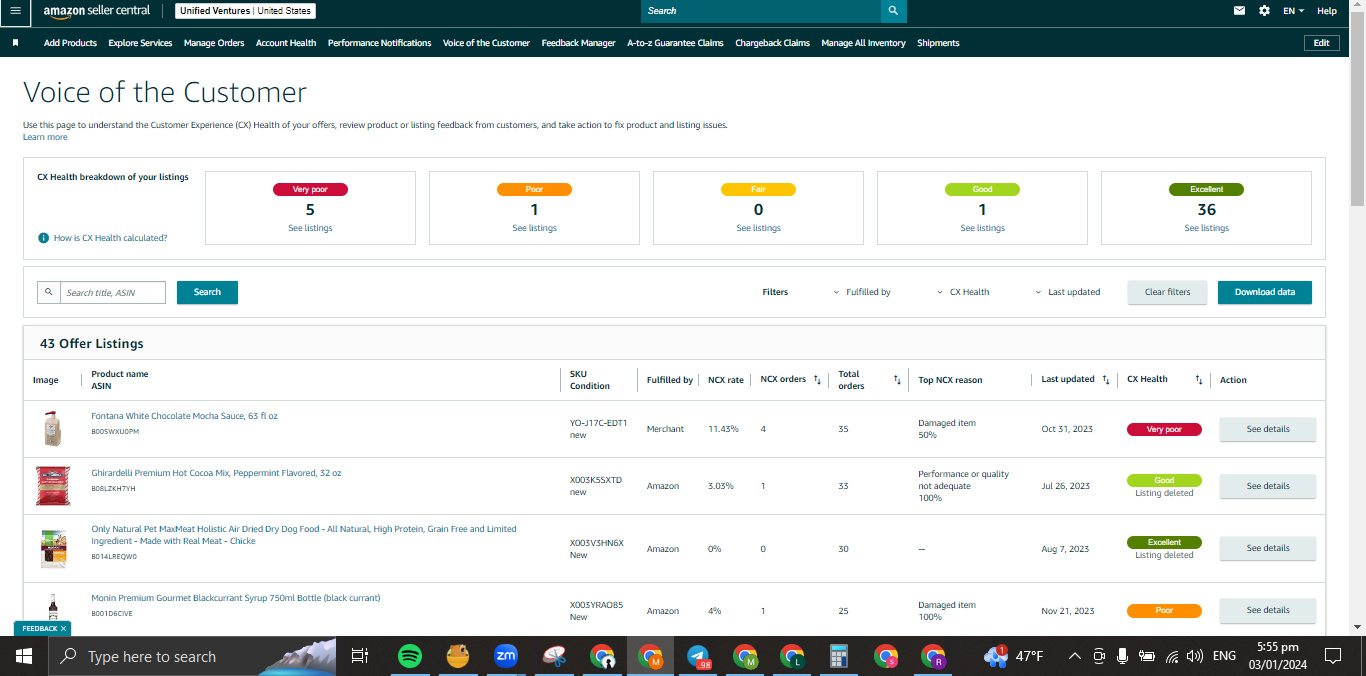
Task: Click the Download data button
Action: (x=1264, y=292)
